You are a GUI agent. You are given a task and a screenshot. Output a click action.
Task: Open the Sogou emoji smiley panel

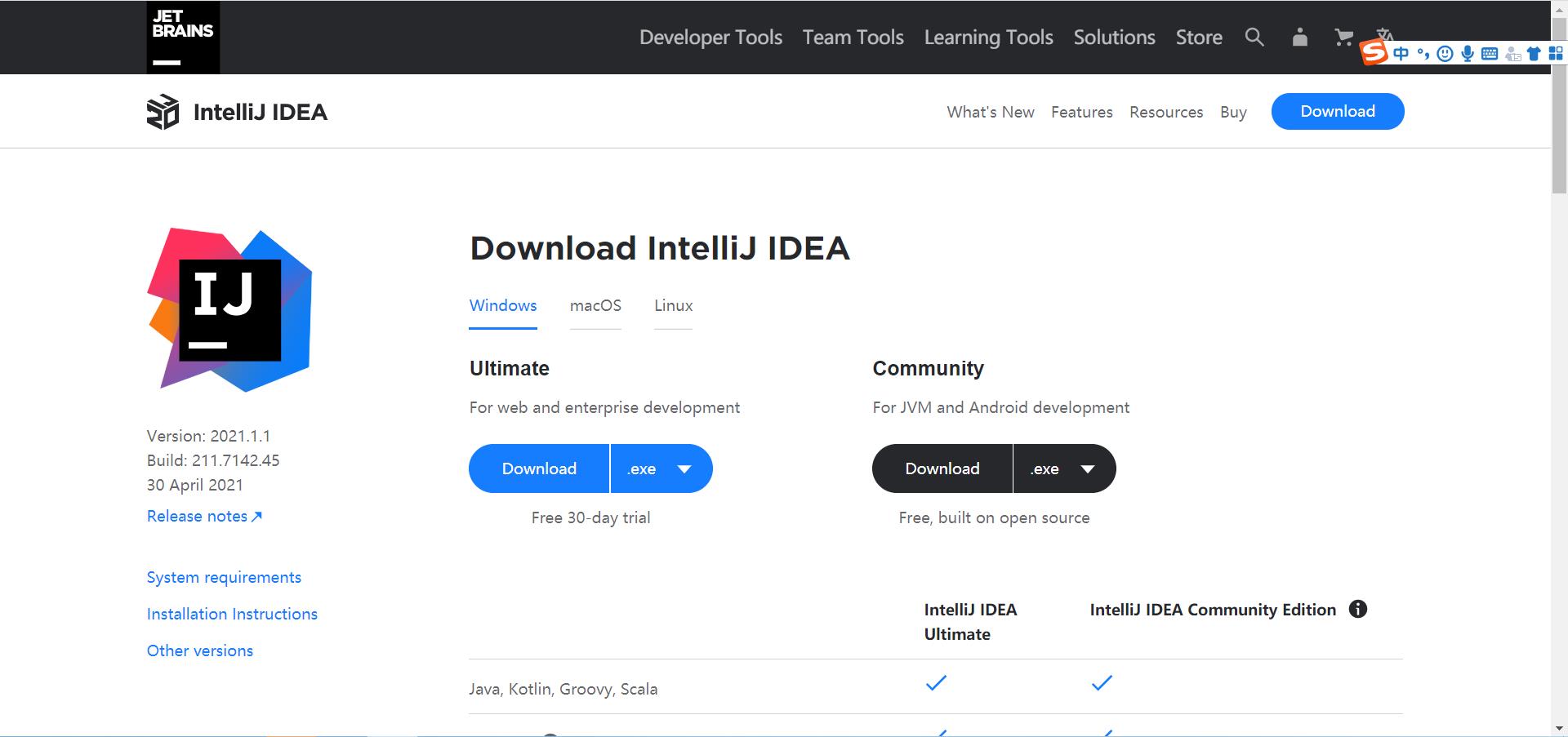click(x=1445, y=54)
